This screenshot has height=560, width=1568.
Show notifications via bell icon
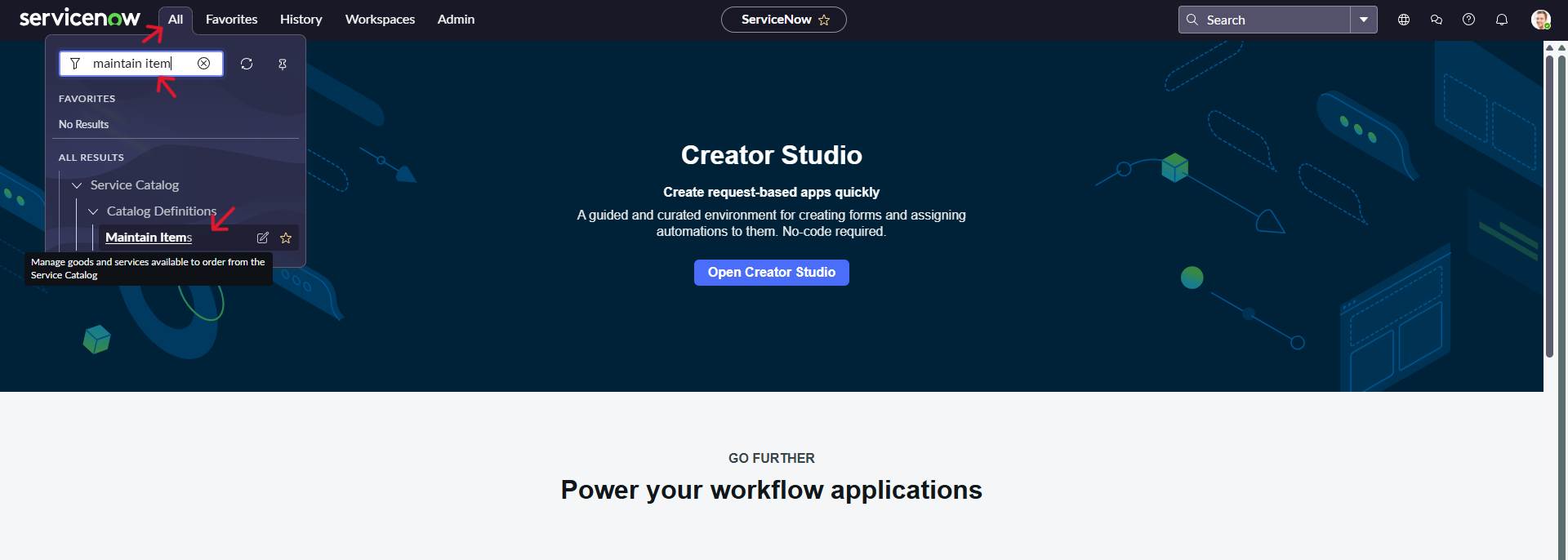pos(1502,20)
